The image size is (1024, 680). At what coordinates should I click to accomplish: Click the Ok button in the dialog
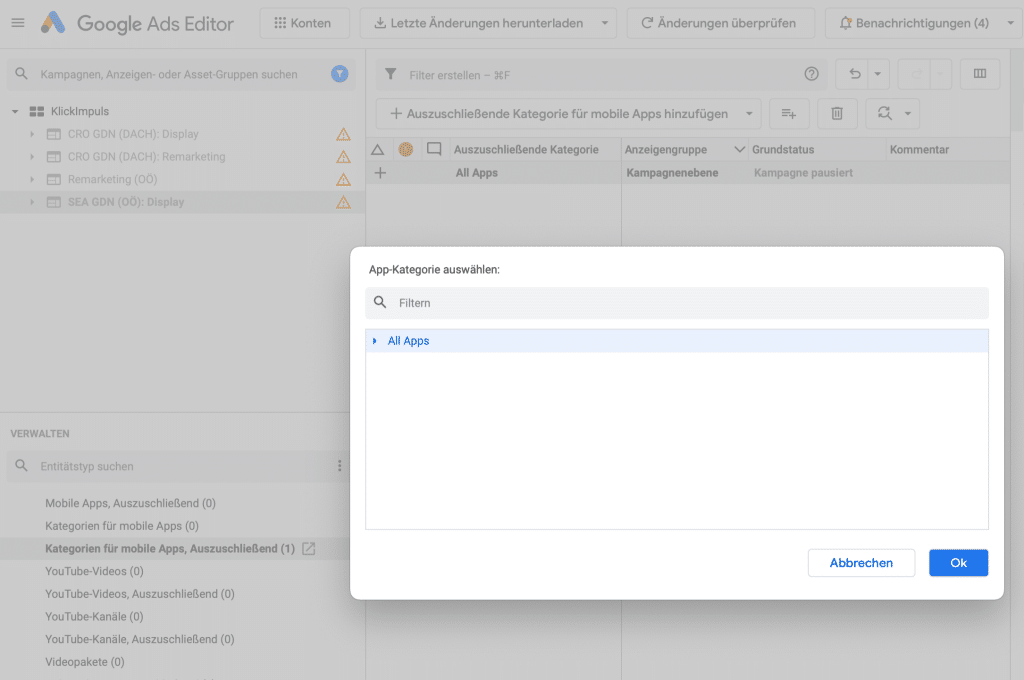[x=957, y=562]
